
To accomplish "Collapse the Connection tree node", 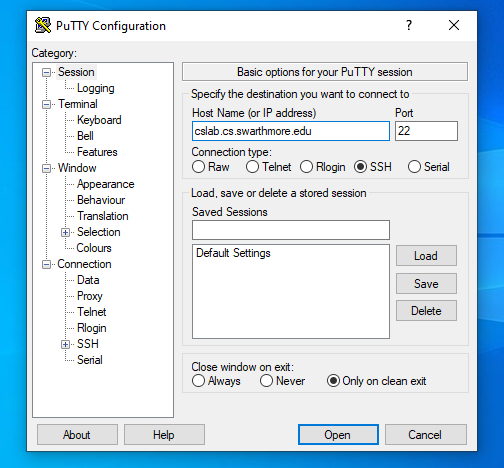I will (46, 264).
